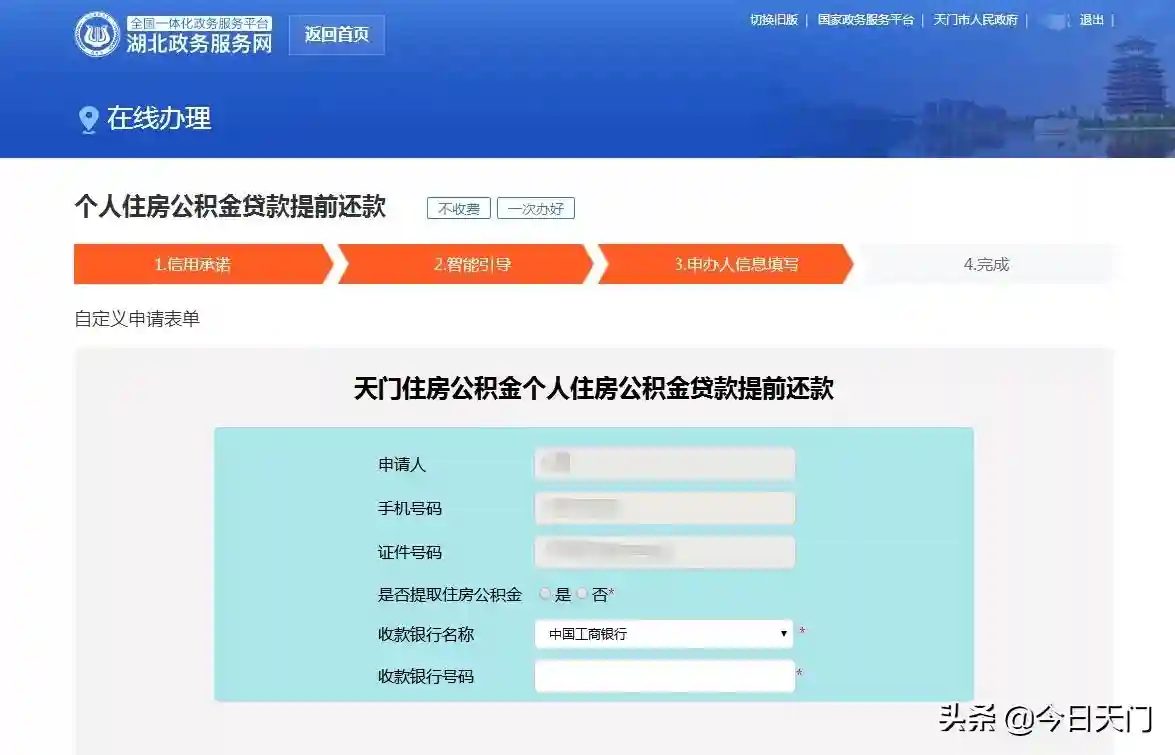Image resolution: width=1175 pixels, height=755 pixels.
Task: Click the 退出 logout link
Action: 1092,19
